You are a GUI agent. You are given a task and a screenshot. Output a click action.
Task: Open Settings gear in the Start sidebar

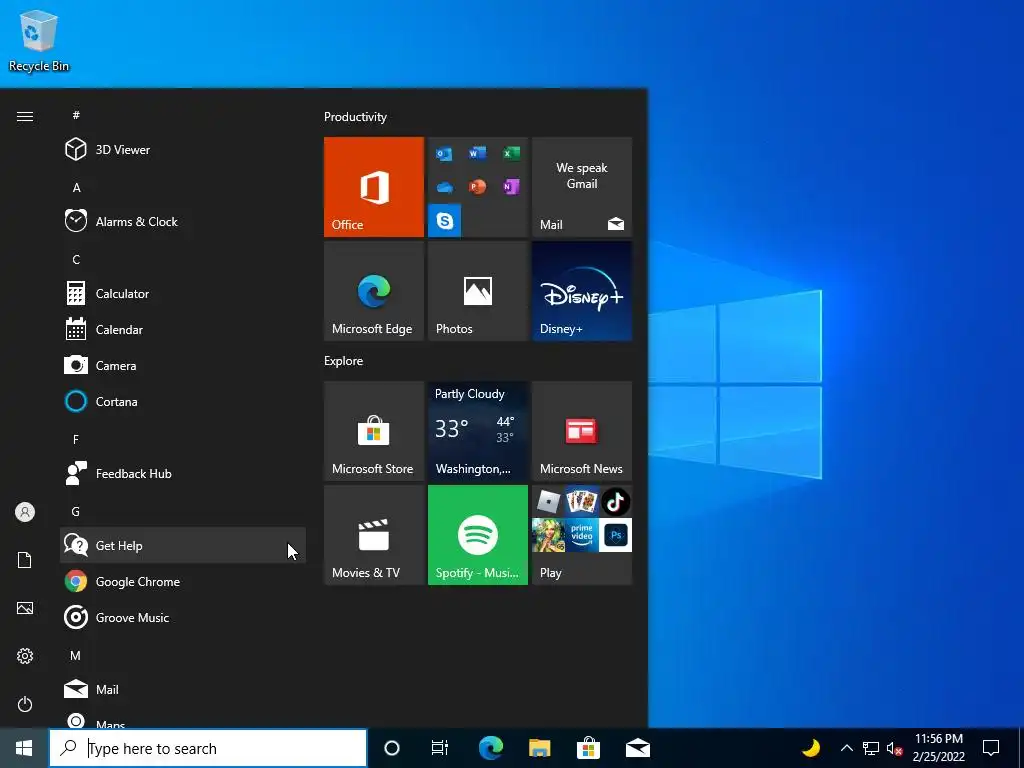pos(25,656)
